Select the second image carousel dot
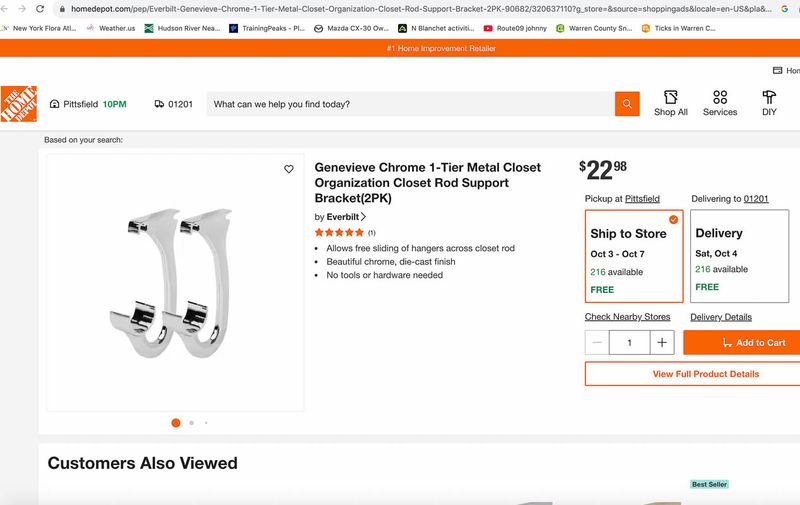This screenshot has width=800, height=505. (191, 423)
